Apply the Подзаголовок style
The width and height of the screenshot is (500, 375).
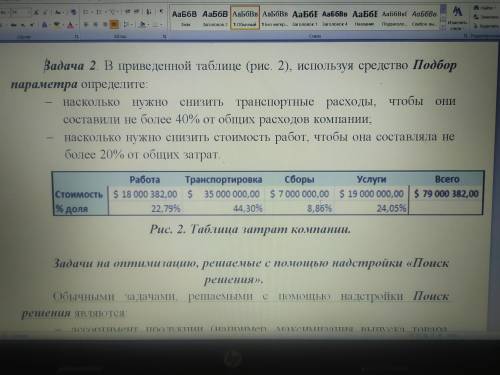[x=394, y=17]
